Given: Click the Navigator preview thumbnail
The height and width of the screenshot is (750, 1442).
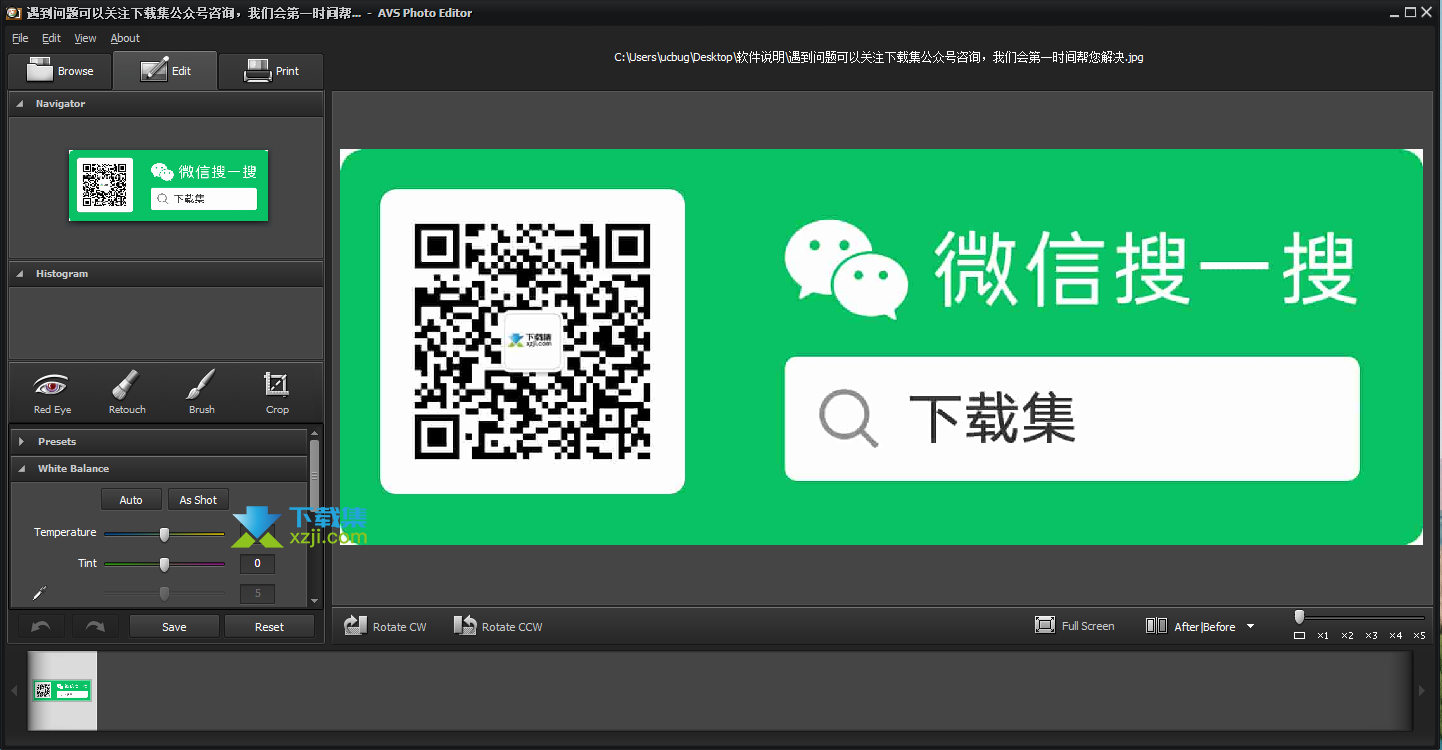Looking at the screenshot, I should [x=168, y=185].
